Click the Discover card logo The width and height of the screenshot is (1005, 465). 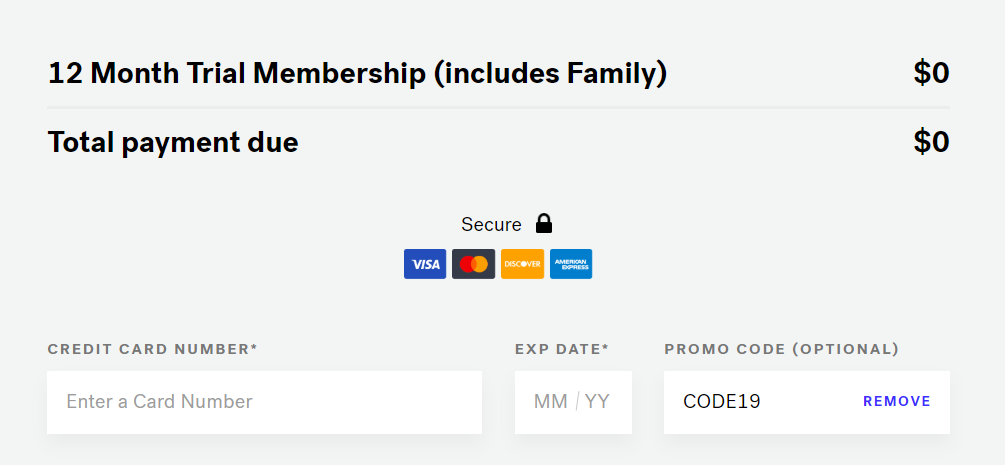pos(522,264)
